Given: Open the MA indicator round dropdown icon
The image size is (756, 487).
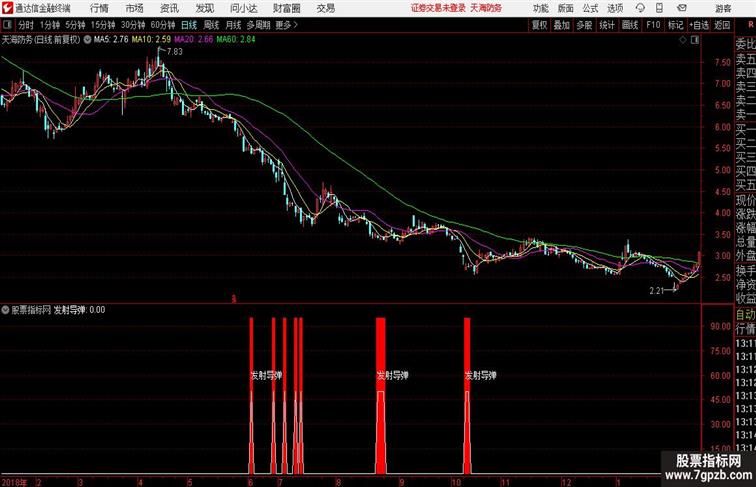Looking at the screenshot, I should pyautogui.click(x=87, y=40).
